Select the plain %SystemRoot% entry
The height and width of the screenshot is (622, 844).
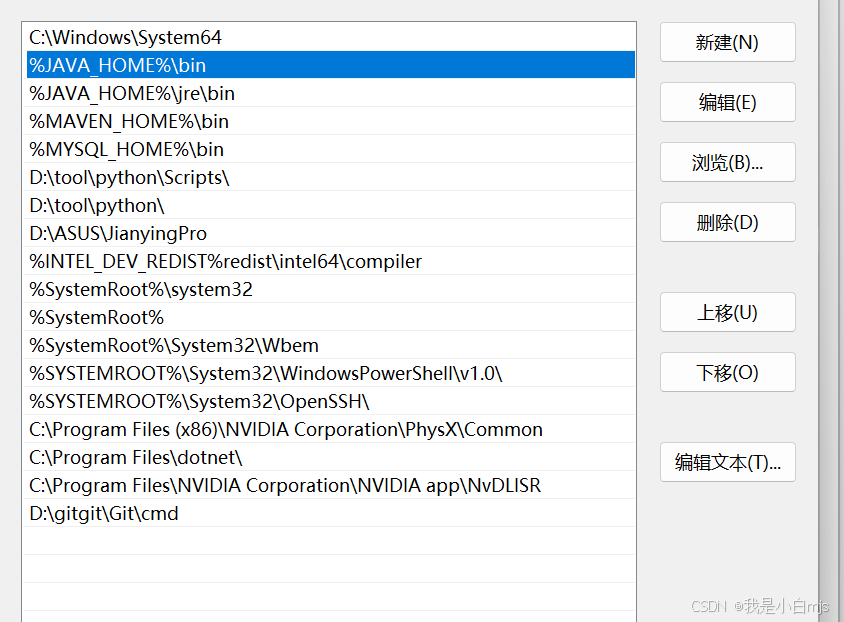tap(329, 317)
